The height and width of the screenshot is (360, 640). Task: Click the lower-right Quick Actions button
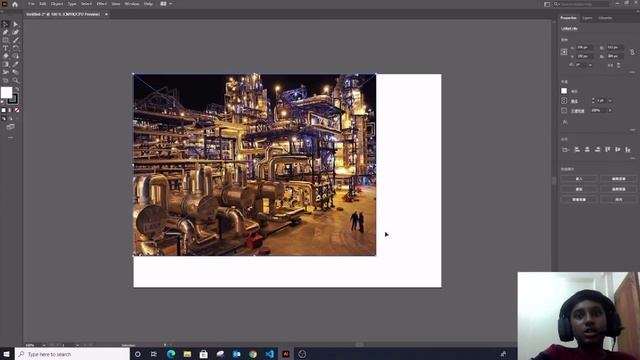coord(618,200)
